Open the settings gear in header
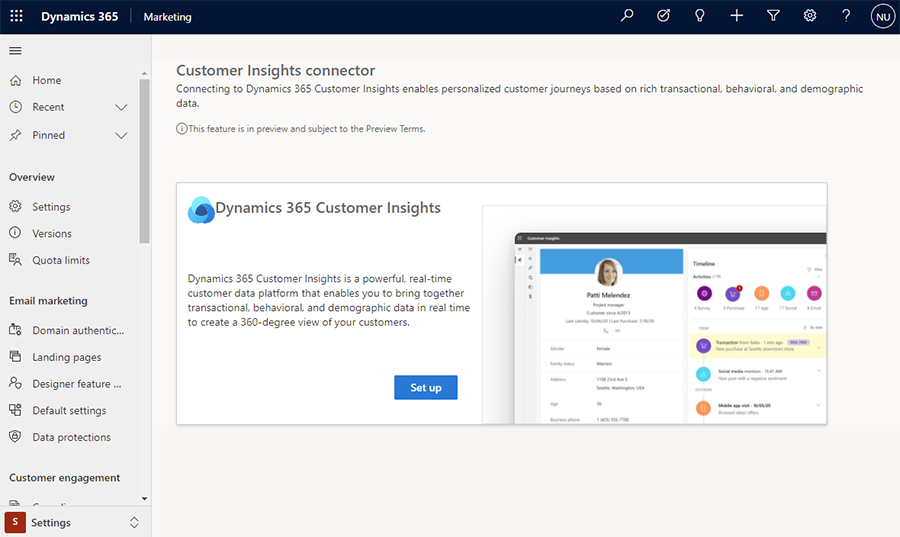The width and height of the screenshot is (900, 537). pyautogui.click(x=810, y=16)
